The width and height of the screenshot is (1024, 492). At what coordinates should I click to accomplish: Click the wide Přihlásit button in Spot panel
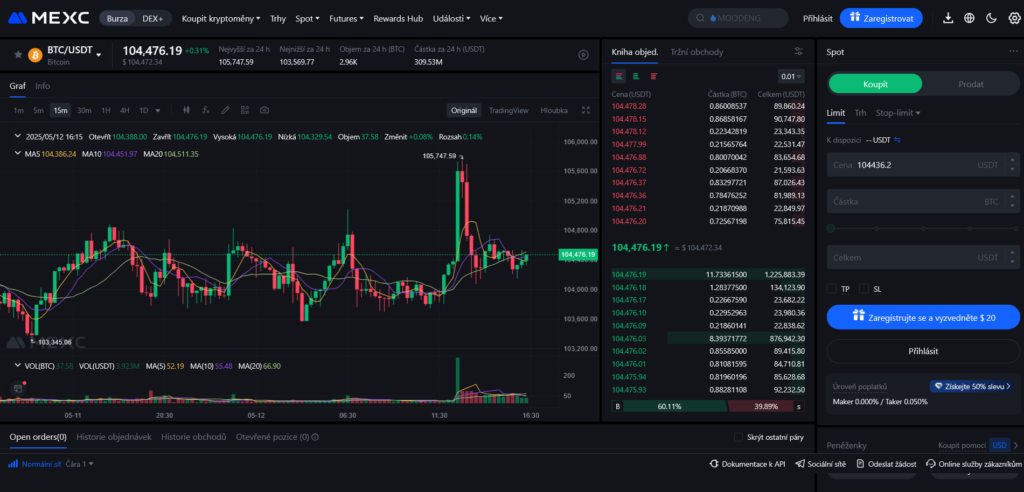point(923,351)
